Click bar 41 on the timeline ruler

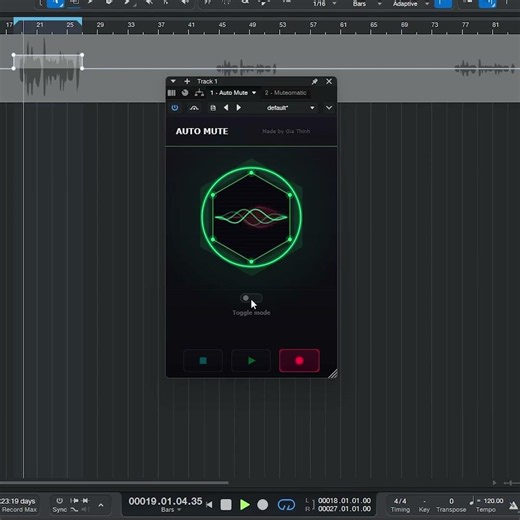point(191,25)
